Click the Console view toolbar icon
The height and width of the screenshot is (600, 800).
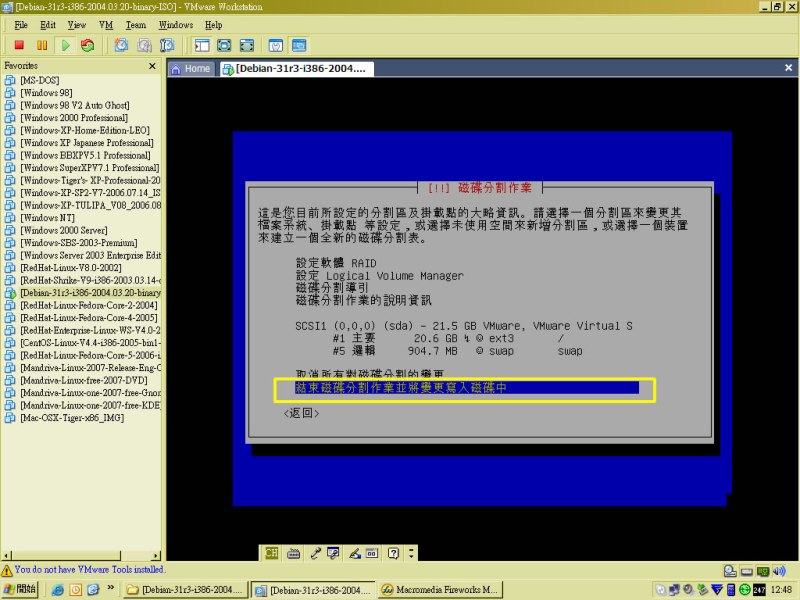click(299, 45)
